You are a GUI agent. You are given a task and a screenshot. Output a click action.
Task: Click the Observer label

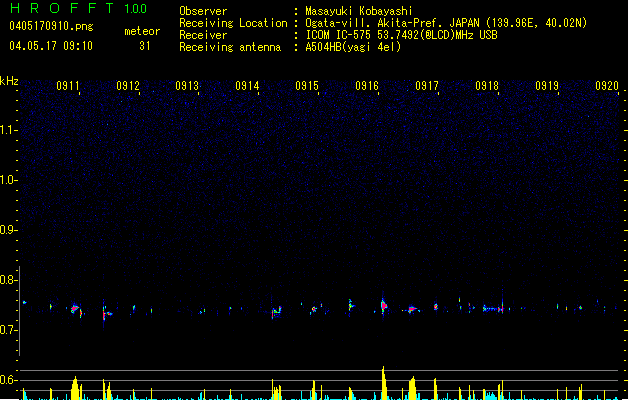pyautogui.click(x=203, y=11)
